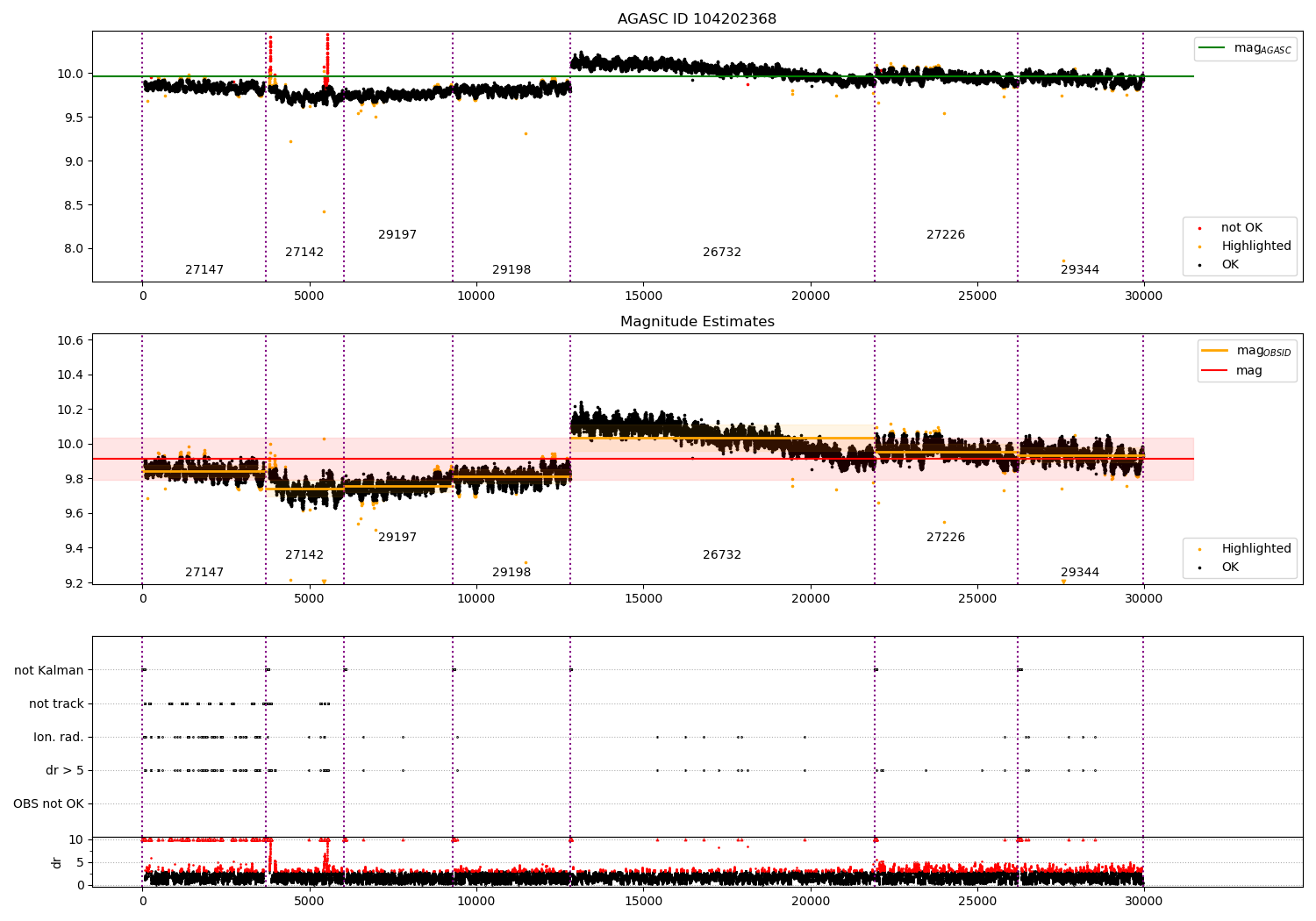Viewport: 1316px width, 921px height.
Task: Click the 'Magnitude Estimates' plot title
Action: click(697, 321)
